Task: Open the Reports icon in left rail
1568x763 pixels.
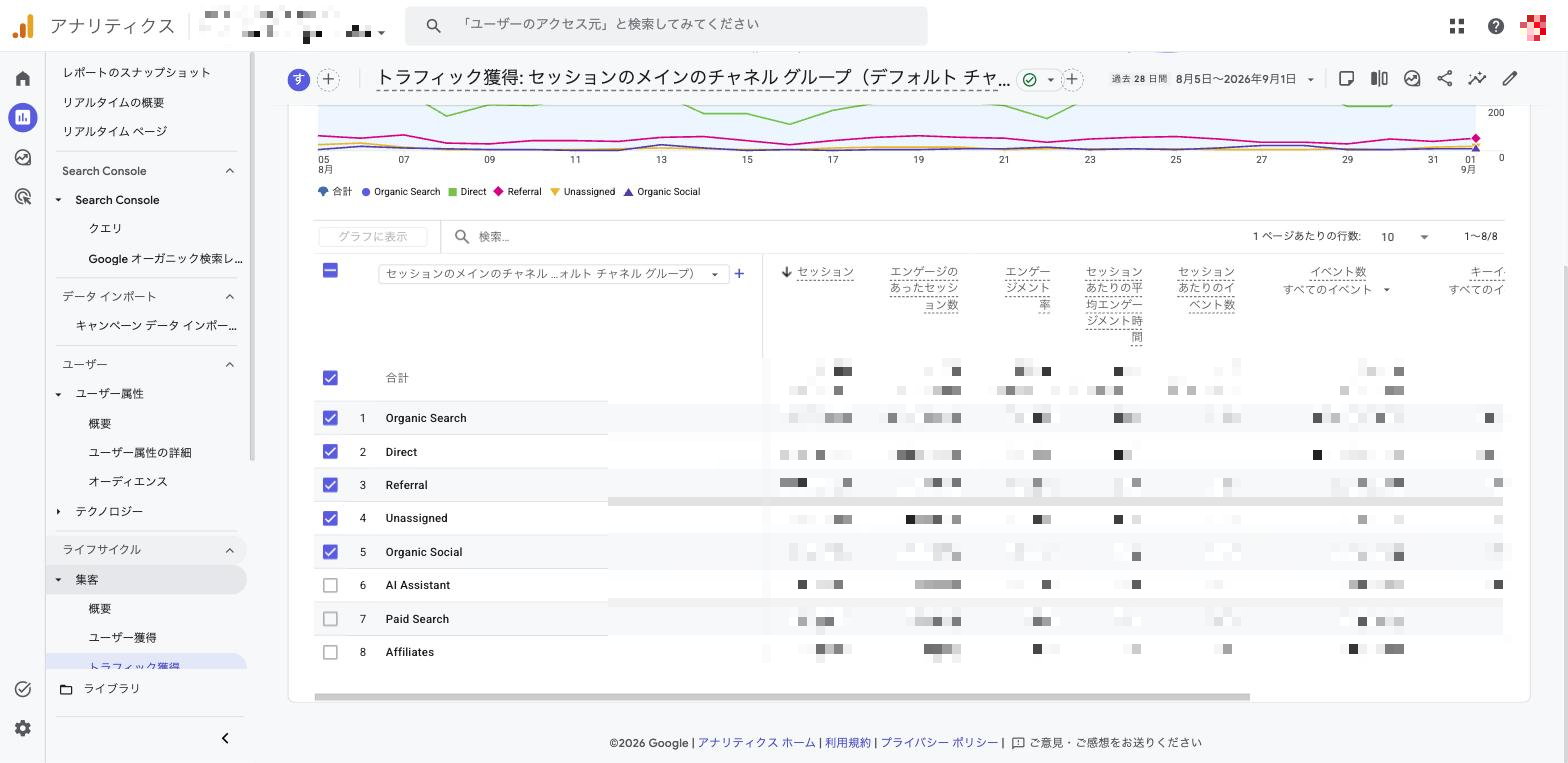Action: (23, 117)
